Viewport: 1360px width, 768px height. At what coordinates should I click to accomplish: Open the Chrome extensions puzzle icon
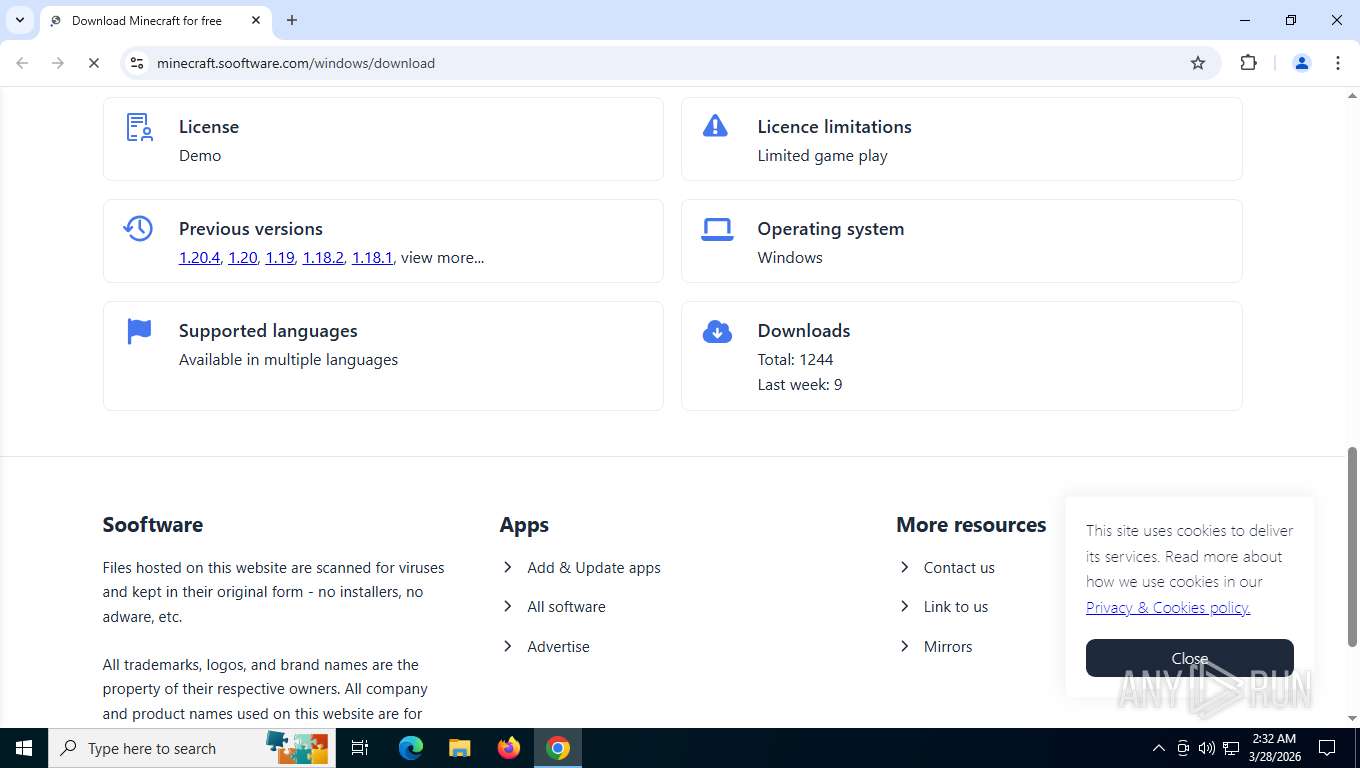pos(1248,63)
